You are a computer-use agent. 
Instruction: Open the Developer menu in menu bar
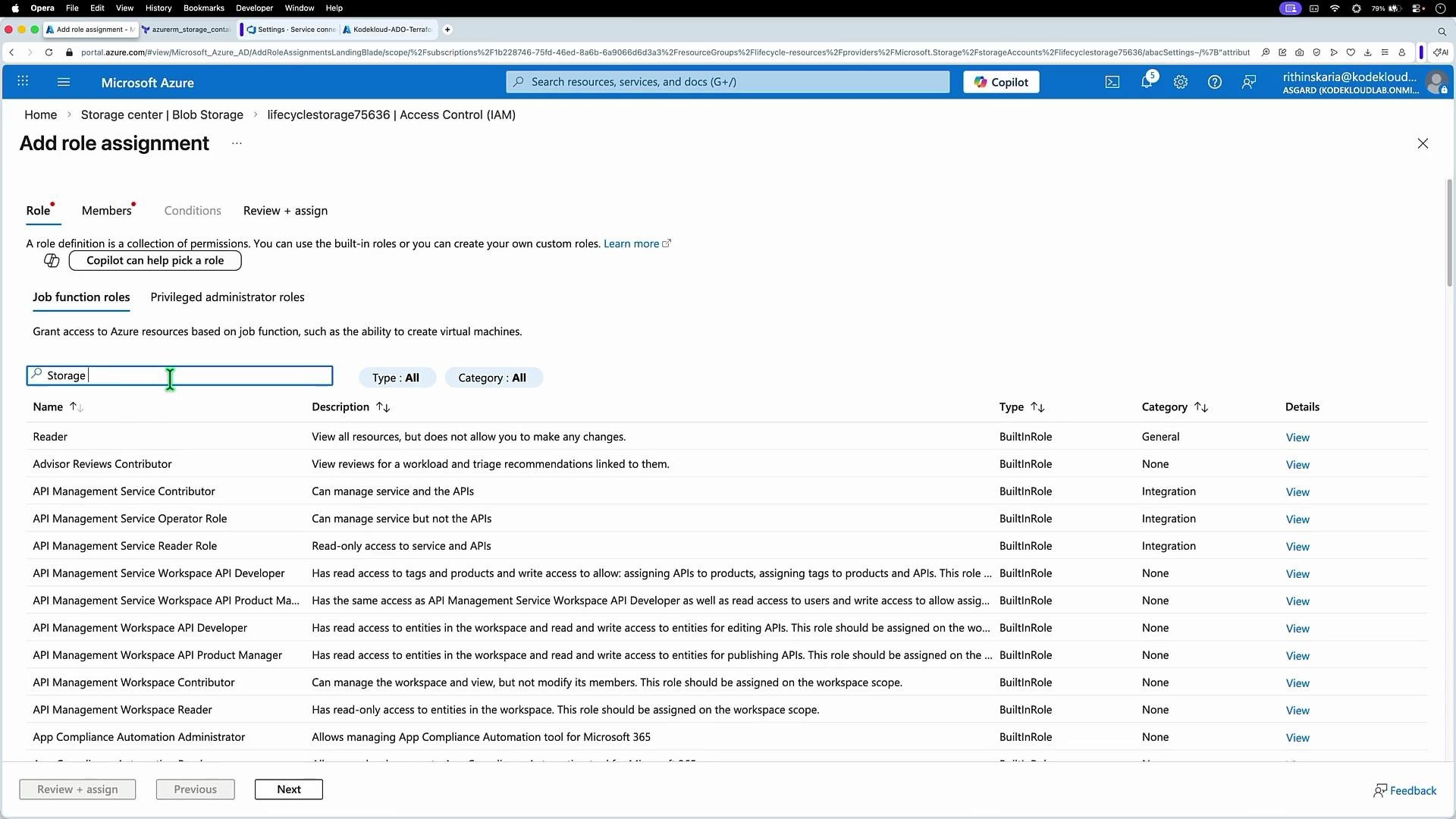254,8
